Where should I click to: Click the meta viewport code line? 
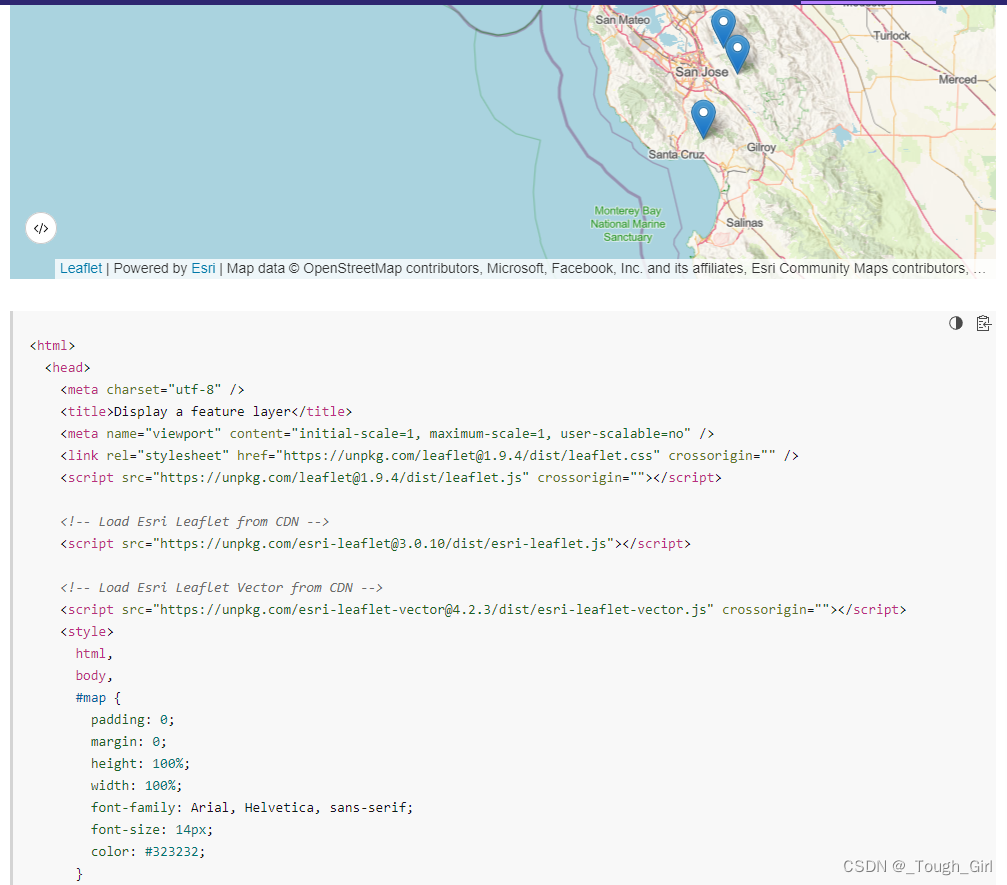tap(387, 434)
